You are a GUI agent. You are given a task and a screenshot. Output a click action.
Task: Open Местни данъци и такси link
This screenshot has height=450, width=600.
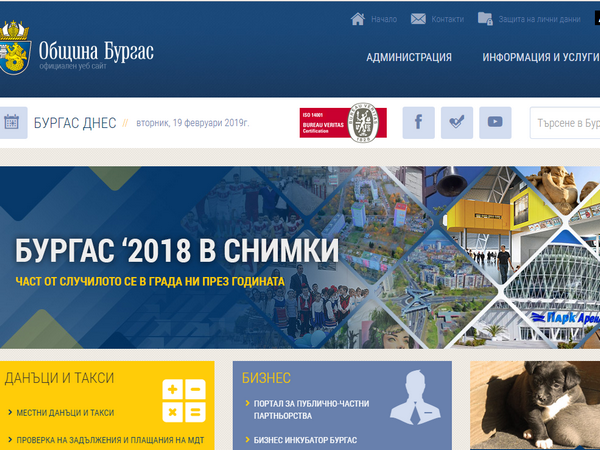click(65, 412)
